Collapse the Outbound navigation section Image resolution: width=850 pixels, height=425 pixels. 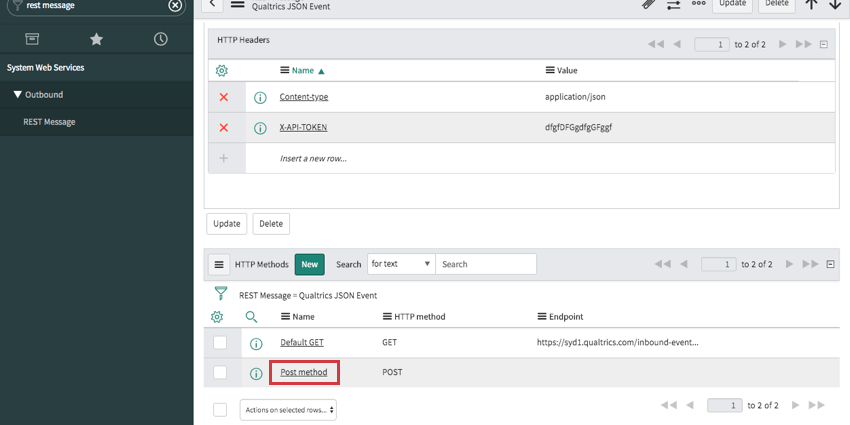click(x=18, y=95)
